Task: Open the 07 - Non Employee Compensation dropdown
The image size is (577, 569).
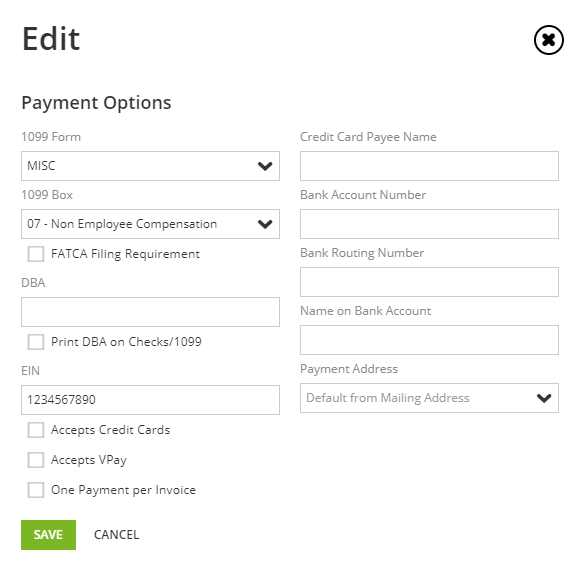Action: 150,224
